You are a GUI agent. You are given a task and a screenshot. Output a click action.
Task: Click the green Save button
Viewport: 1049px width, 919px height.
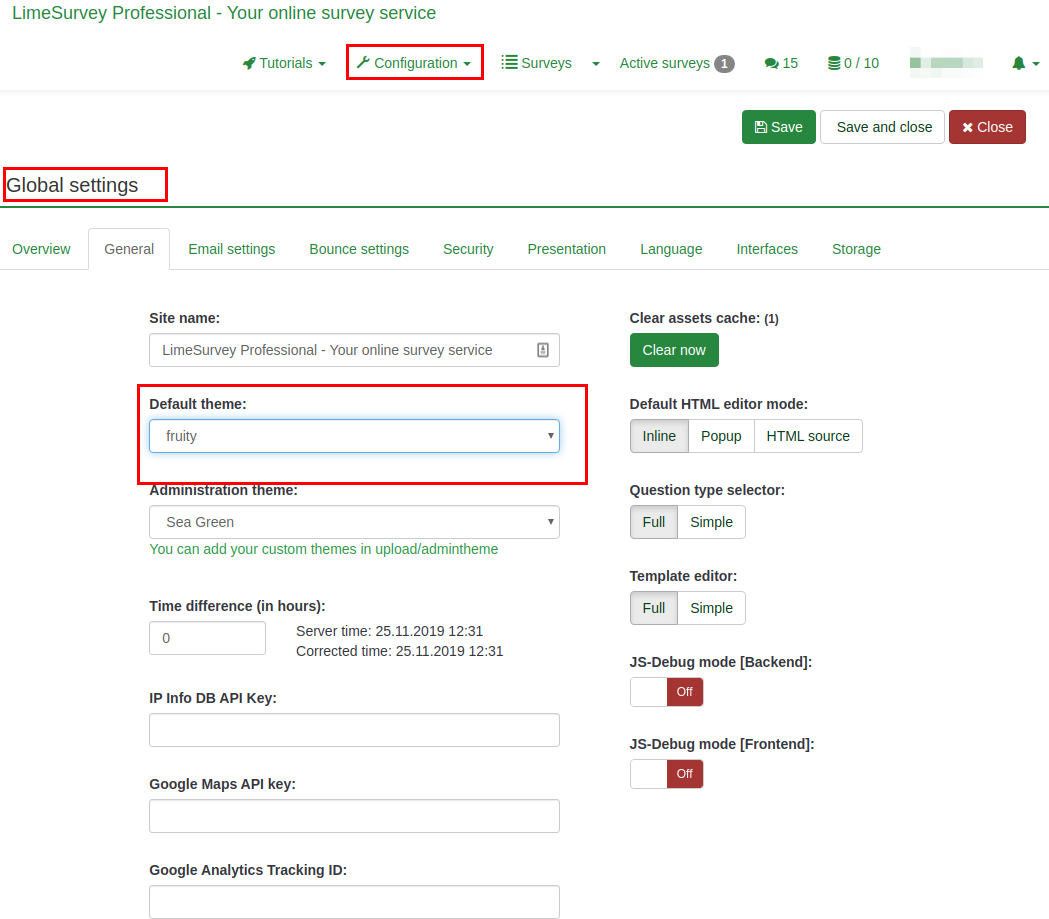pos(778,127)
